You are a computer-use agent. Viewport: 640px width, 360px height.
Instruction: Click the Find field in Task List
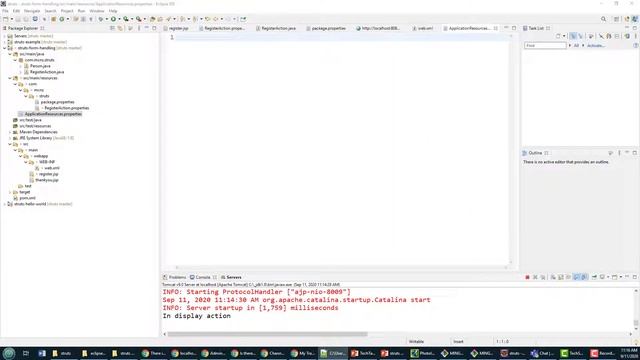545,46
